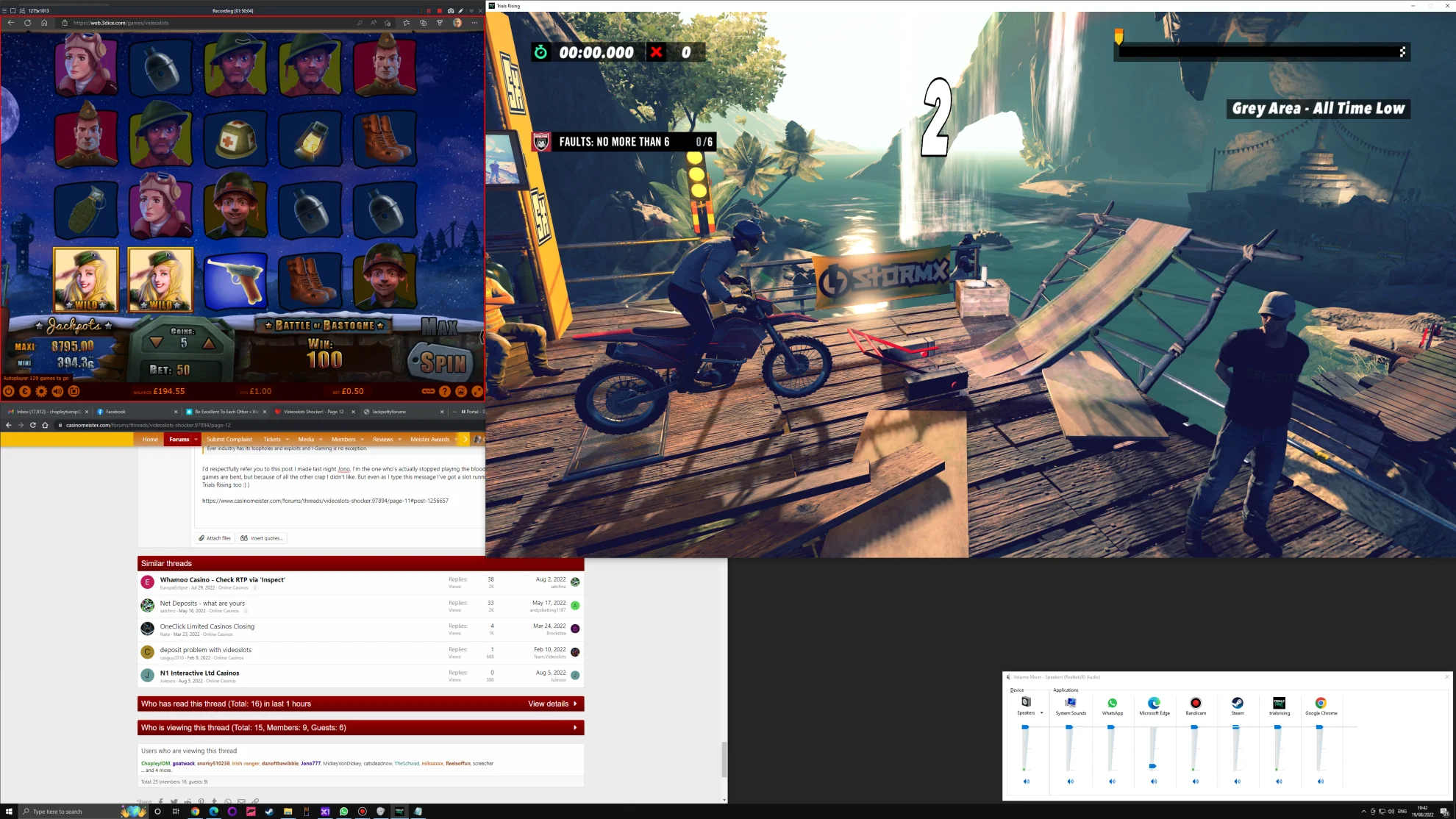
Task: Mute trialsrising in Volume Mixer
Action: (1279, 782)
